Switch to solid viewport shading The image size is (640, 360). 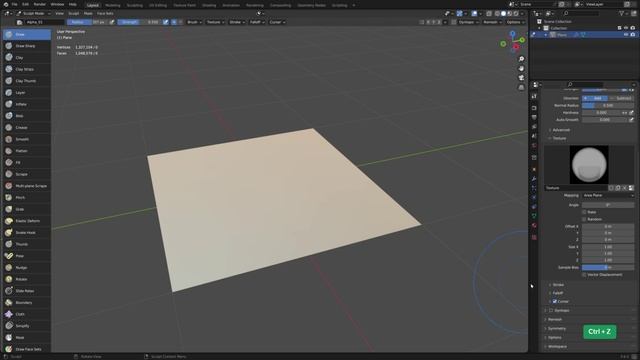[503, 13]
